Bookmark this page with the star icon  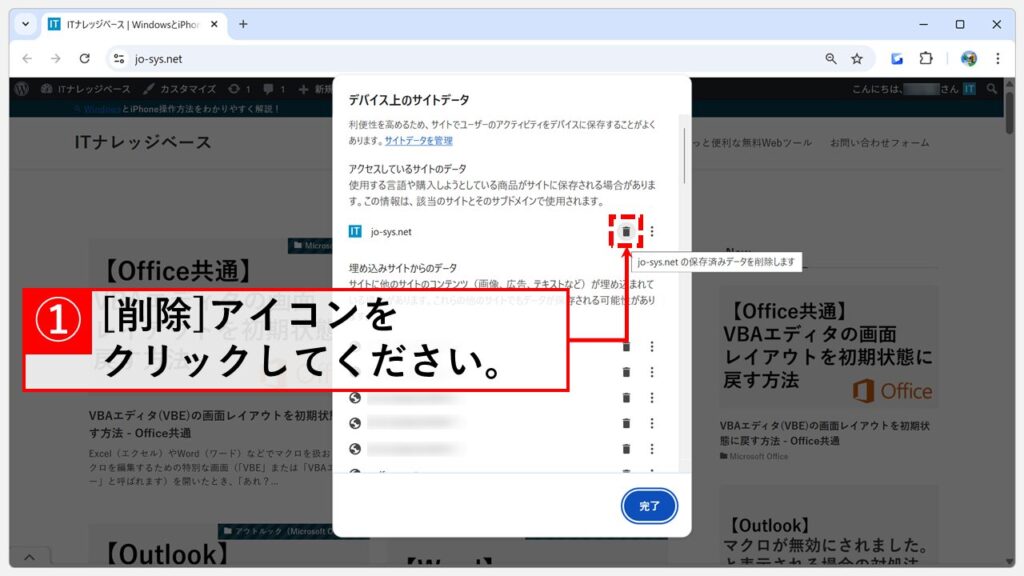click(857, 59)
